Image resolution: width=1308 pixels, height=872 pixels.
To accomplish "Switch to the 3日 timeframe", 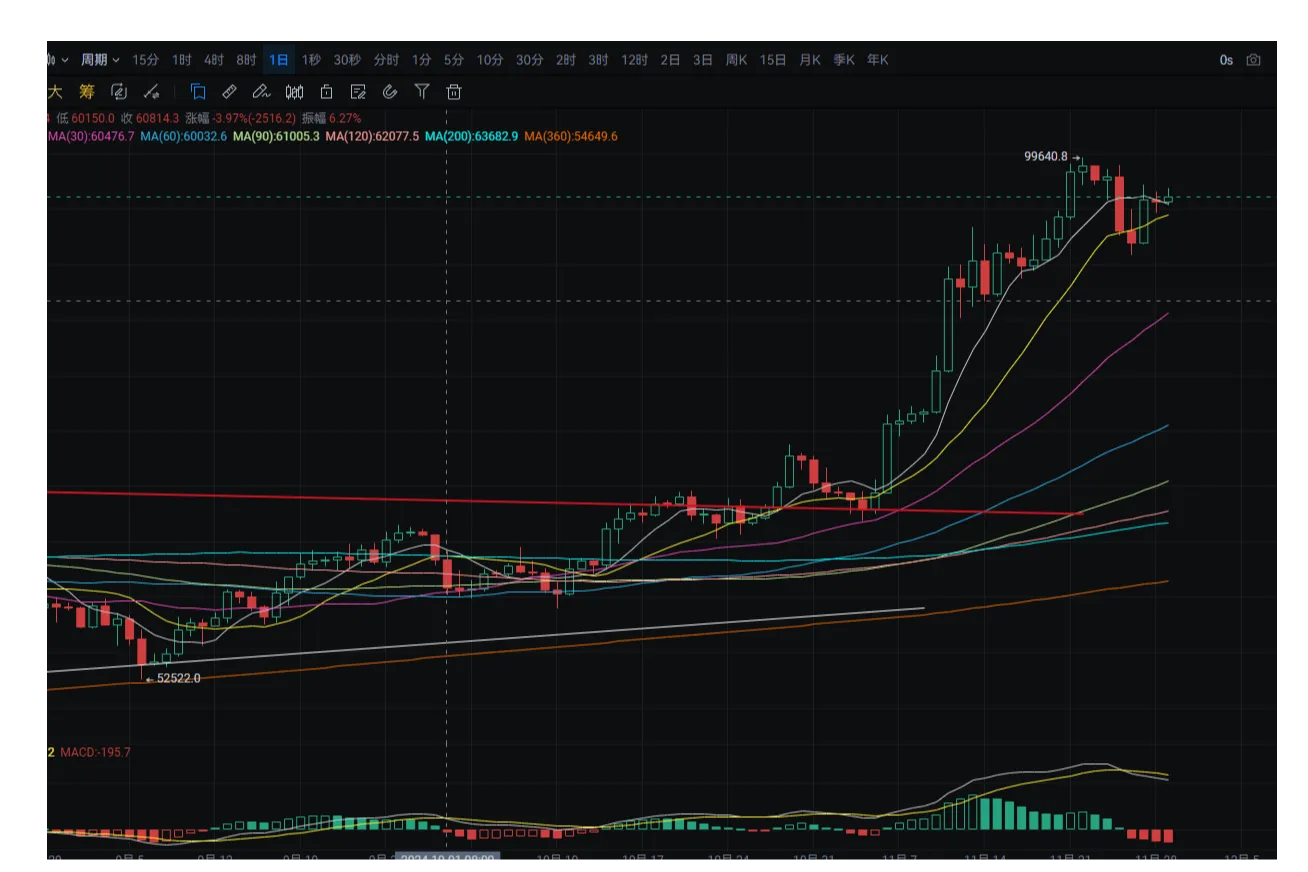I will pos(703,60).
